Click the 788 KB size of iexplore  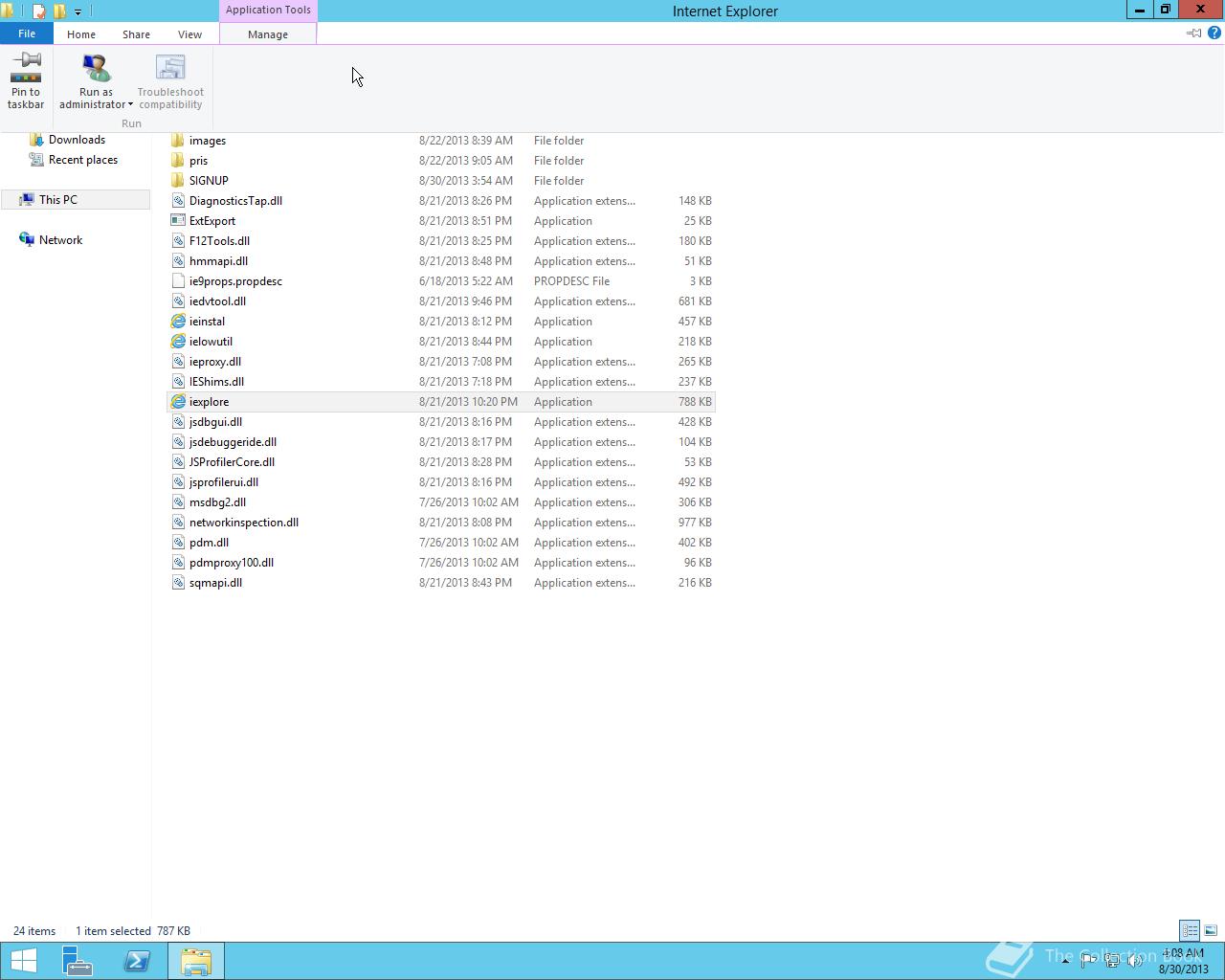click(695, 402)
